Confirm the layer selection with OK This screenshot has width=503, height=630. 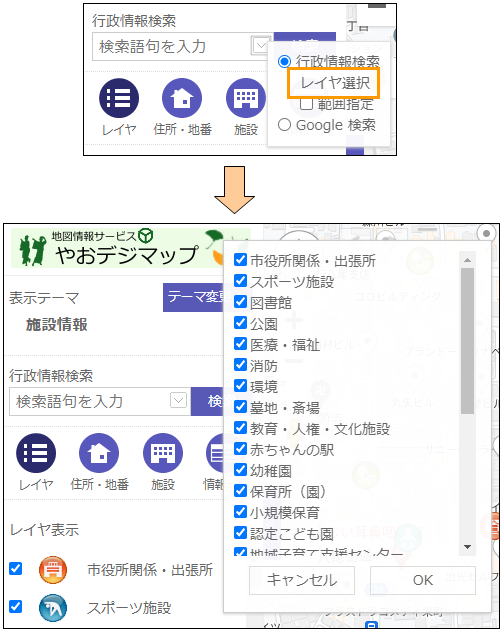(x=423, y=580)
